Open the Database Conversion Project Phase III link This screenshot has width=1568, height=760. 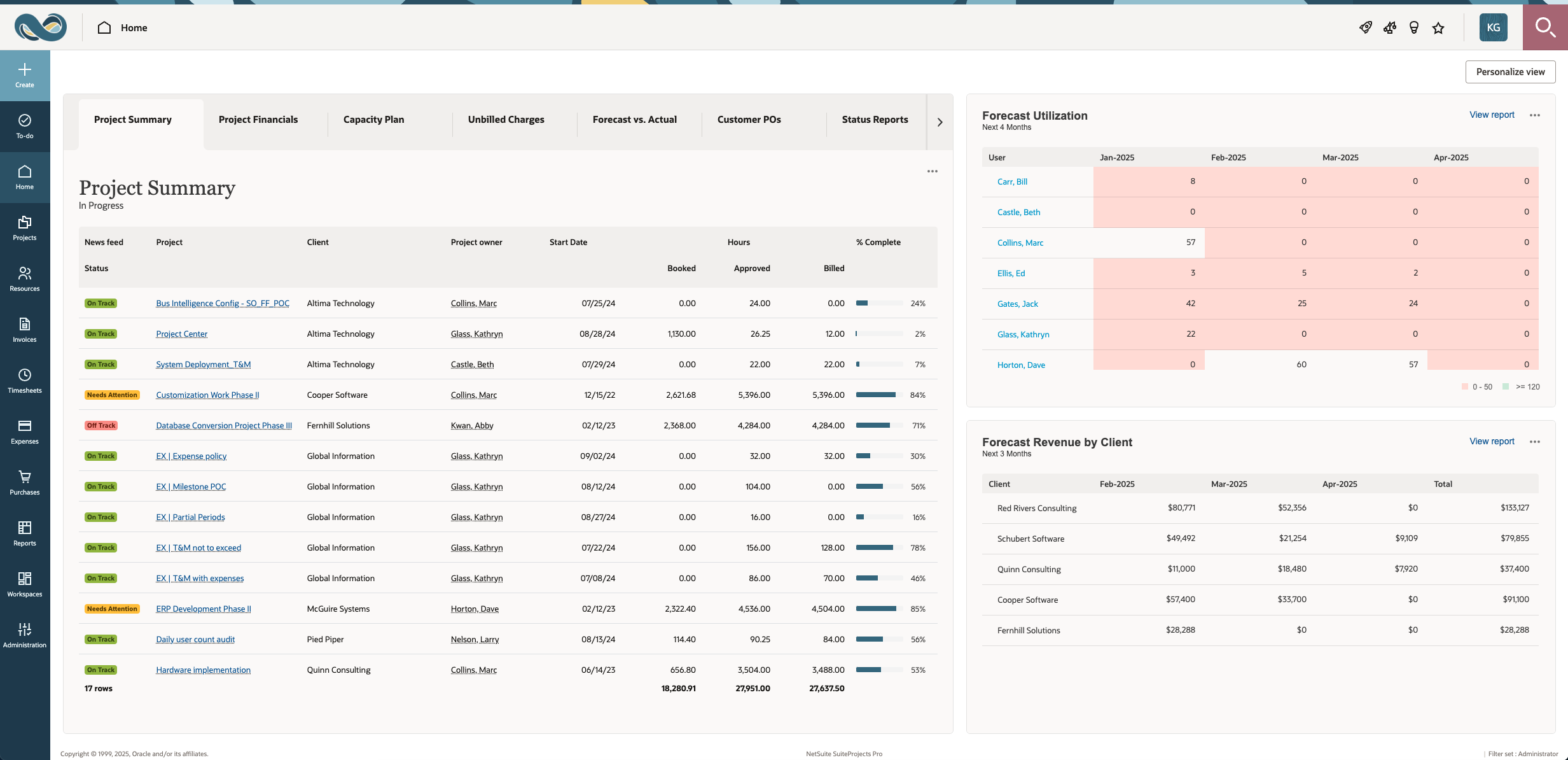click(224, 426)
